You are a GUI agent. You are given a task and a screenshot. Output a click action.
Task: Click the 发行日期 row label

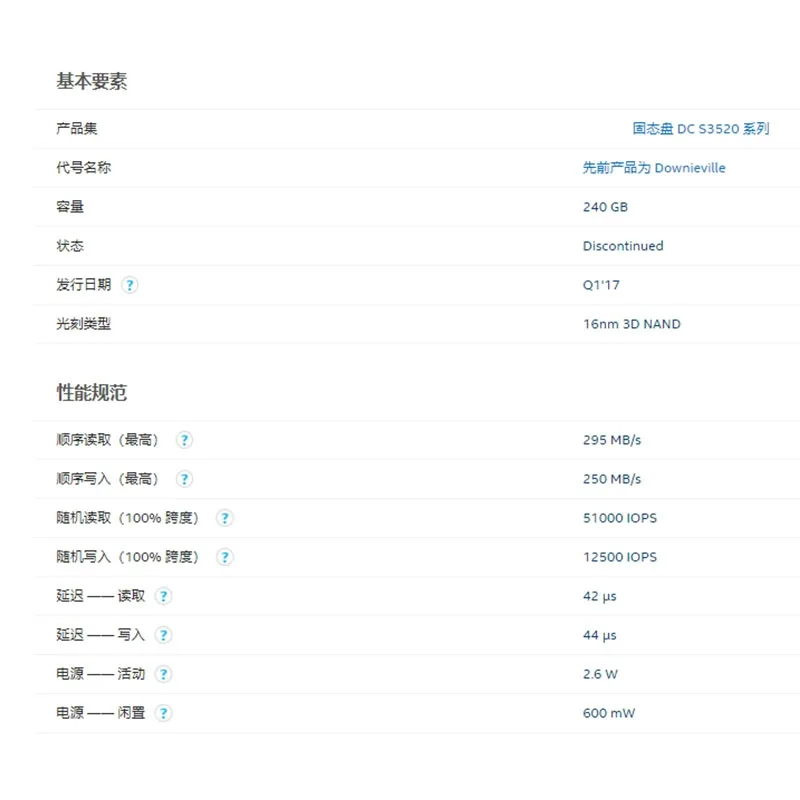pos(83,285)
